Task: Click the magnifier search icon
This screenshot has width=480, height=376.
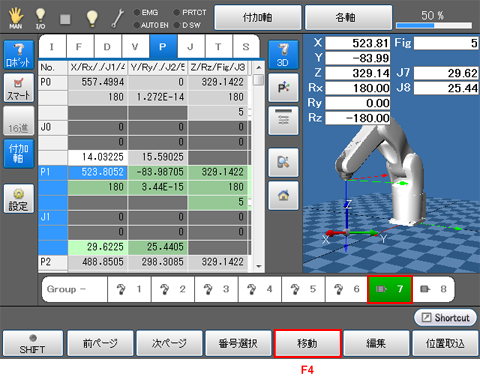Action: click(283, 162)
